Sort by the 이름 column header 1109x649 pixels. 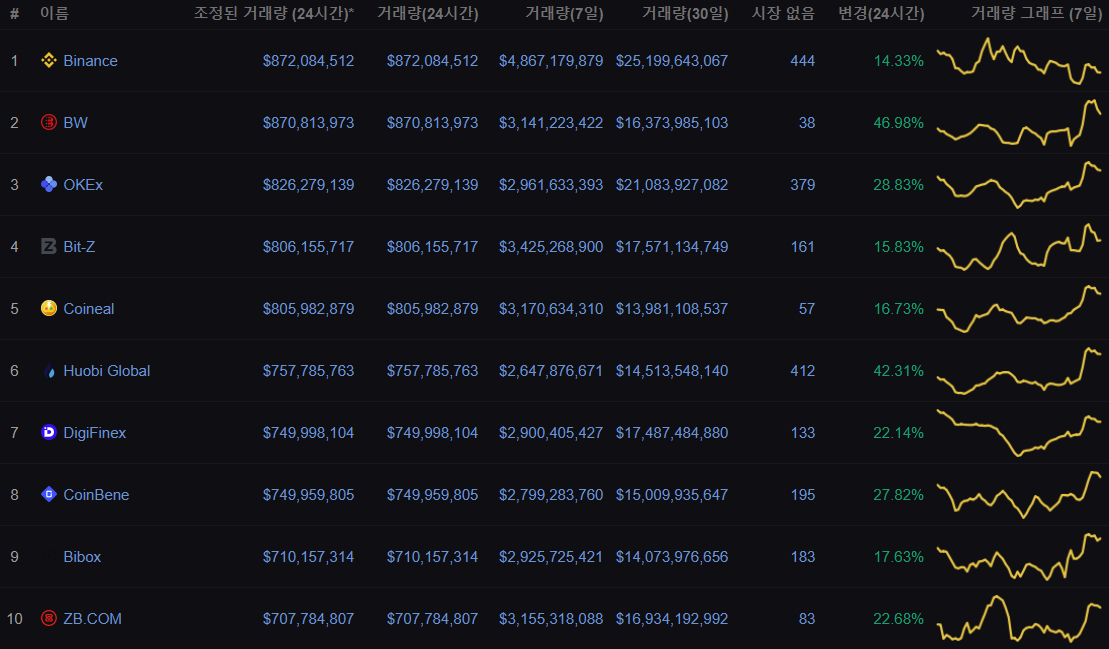pos(54,13)
